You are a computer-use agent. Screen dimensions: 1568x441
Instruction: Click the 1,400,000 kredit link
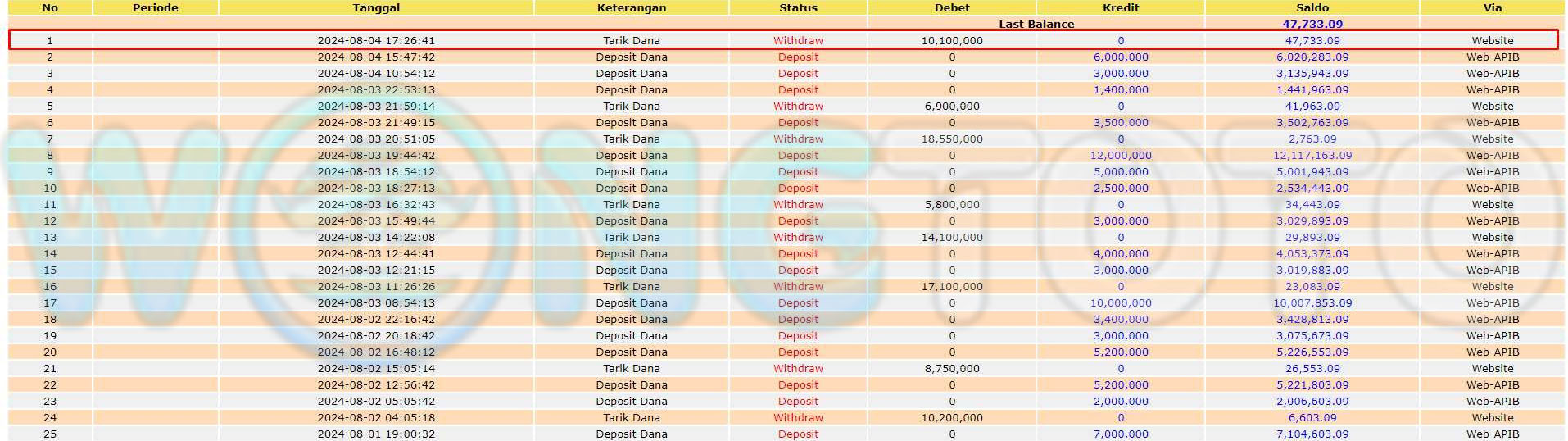point(1121,90)
